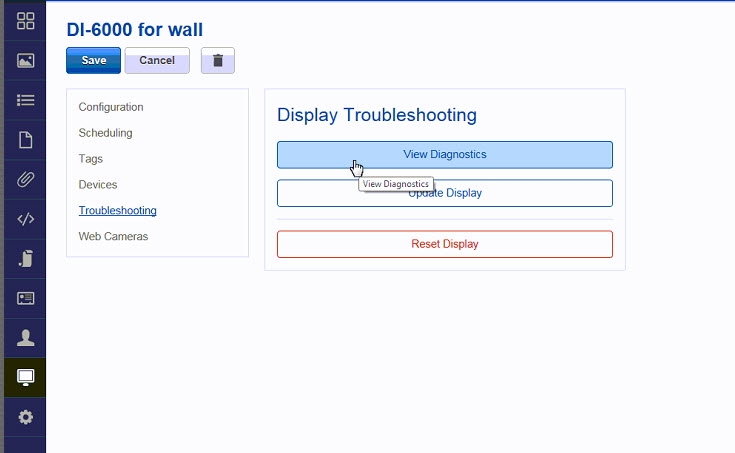Click the Save button
This screenshot has width=735, height=453.
coord(93,60)
